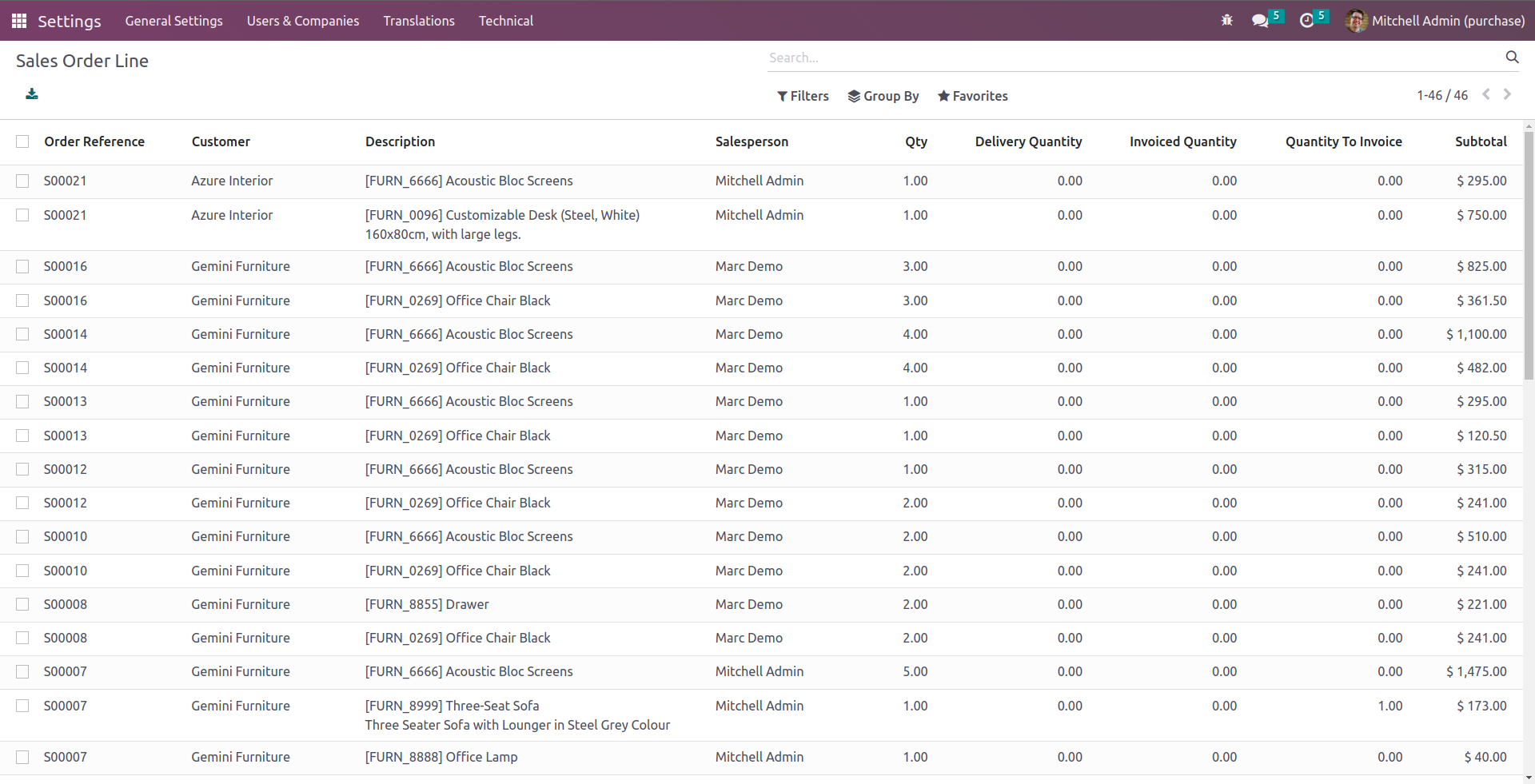
Task: Check the first S00021 Acoustic Bloc Screens row
Action: click(x=22, y=181)
